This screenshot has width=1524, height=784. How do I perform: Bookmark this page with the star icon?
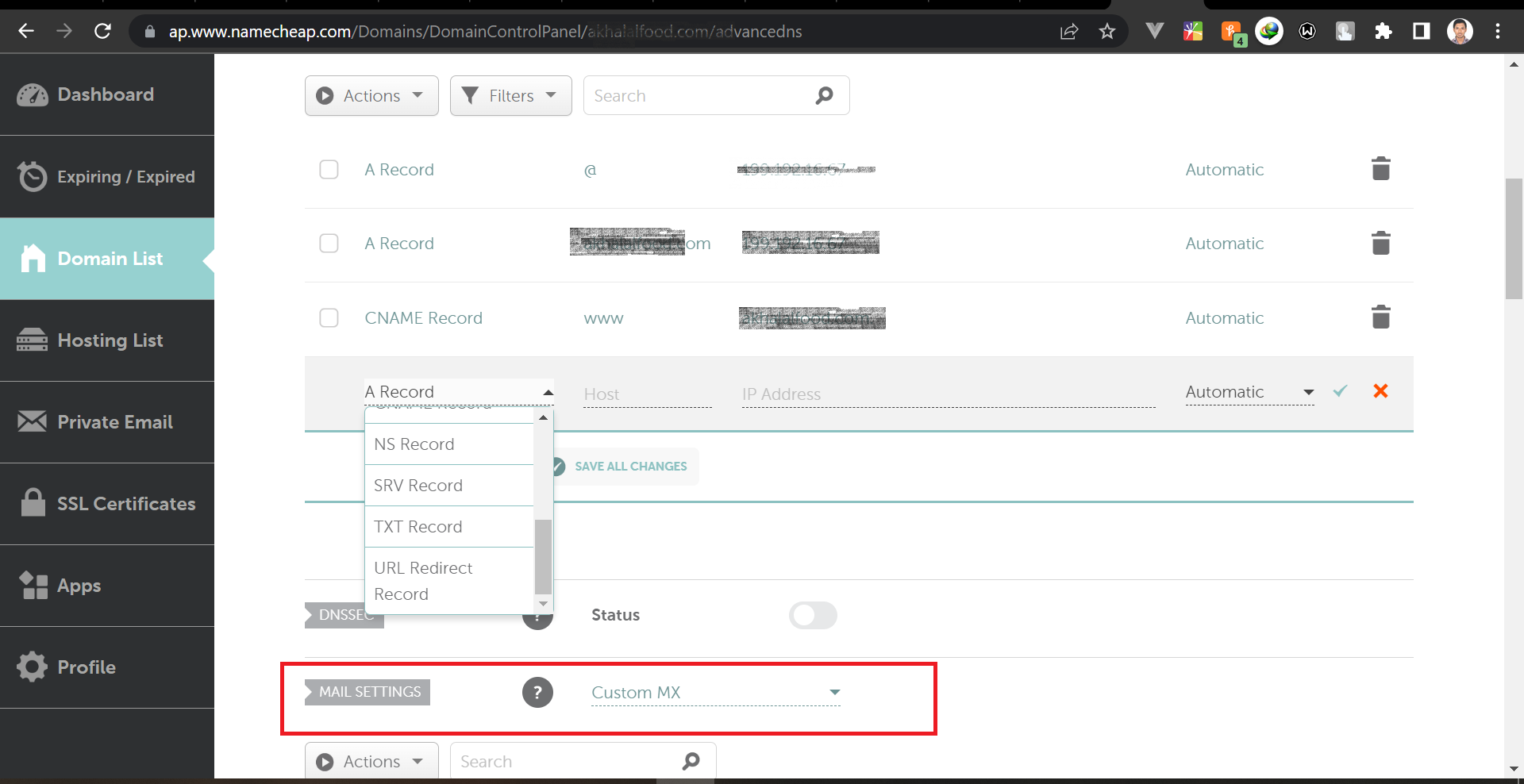(x=1107, y=32)
